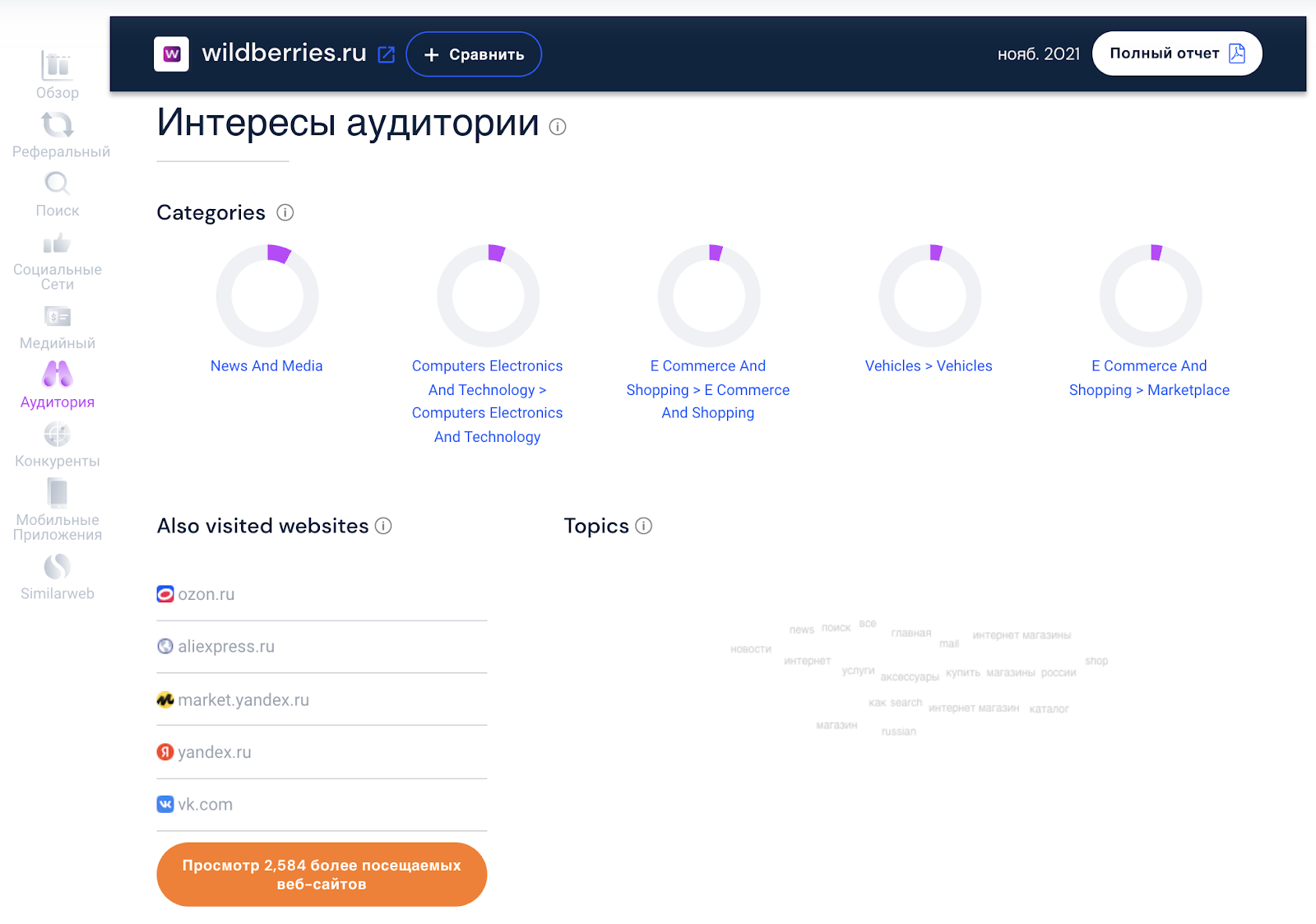Click the topic word 'аксессуары'
Screen dimensions: 1316x924
[x=910, y=677]
